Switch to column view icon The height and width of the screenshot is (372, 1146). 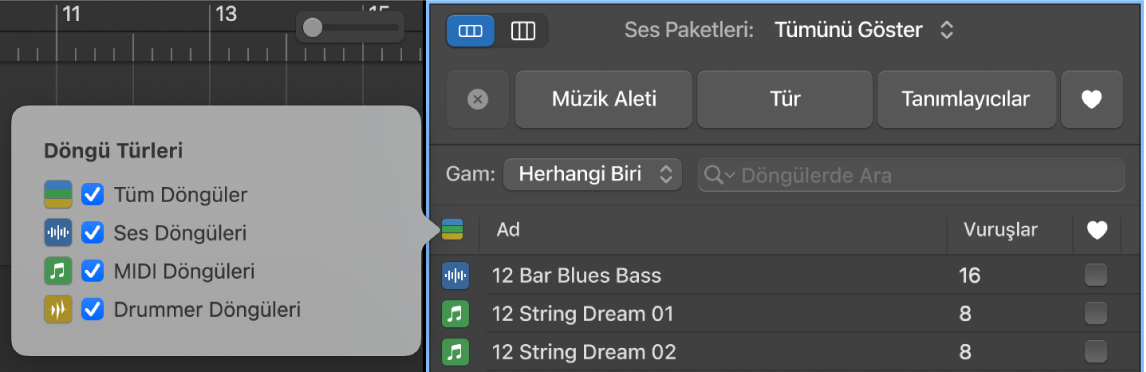[523, 31]
